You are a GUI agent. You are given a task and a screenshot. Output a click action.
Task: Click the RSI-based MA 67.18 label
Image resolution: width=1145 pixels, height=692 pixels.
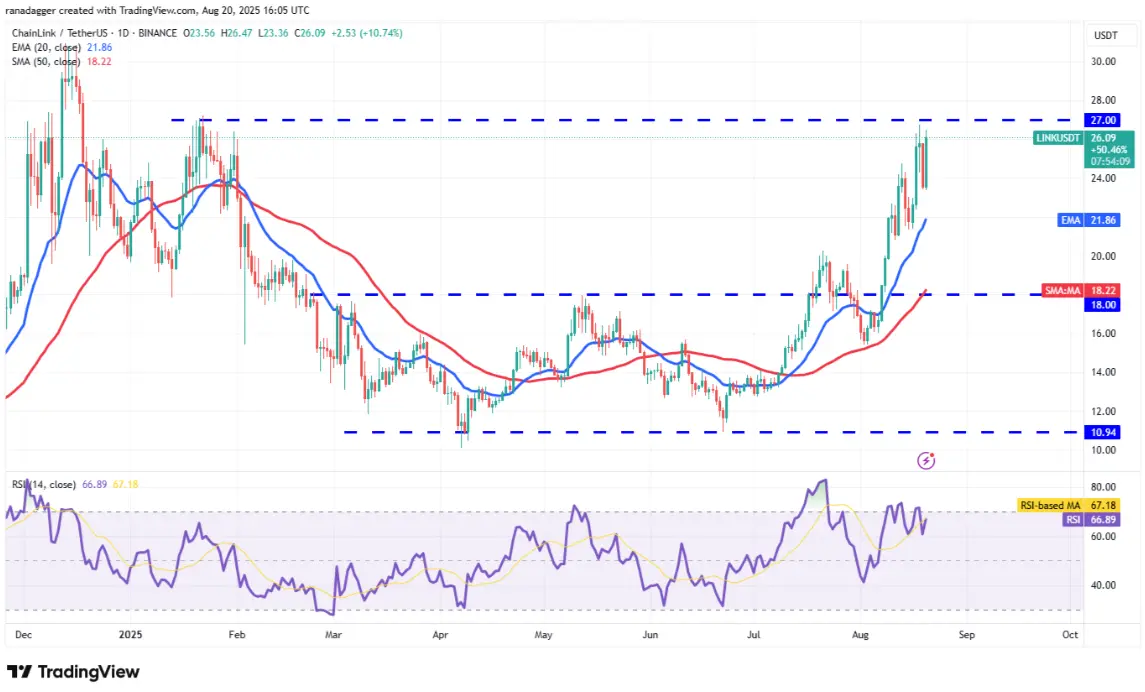click(x=1068, y=505)
